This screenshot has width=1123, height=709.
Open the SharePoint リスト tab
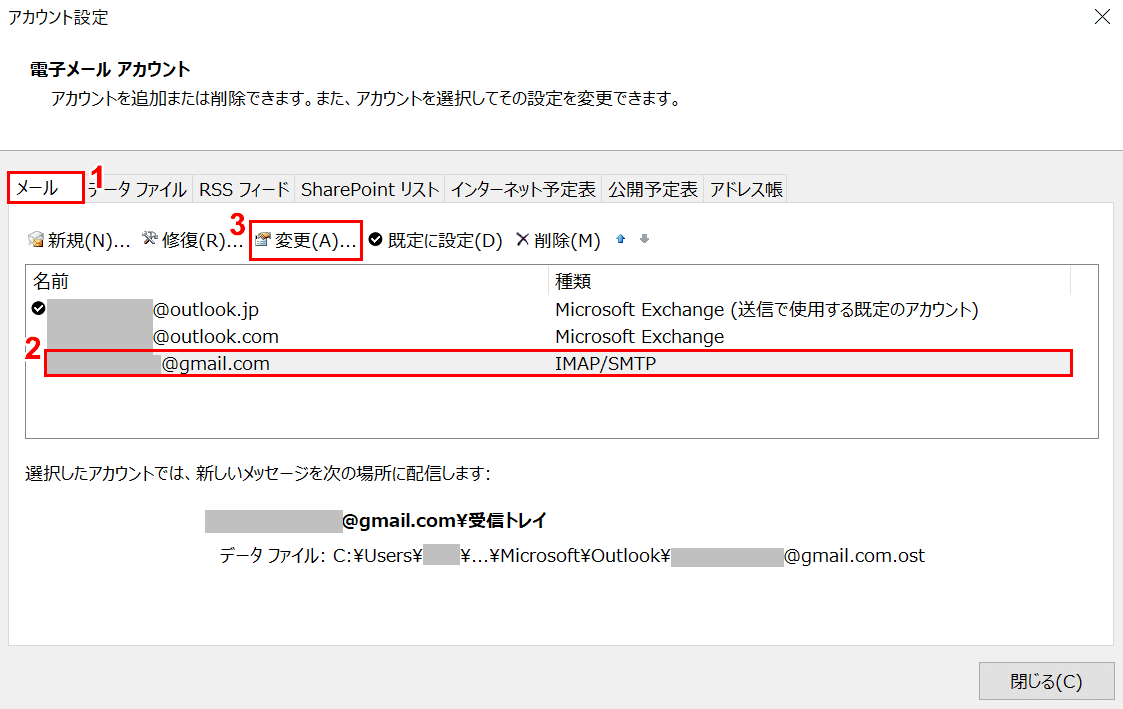coord(370,189)
